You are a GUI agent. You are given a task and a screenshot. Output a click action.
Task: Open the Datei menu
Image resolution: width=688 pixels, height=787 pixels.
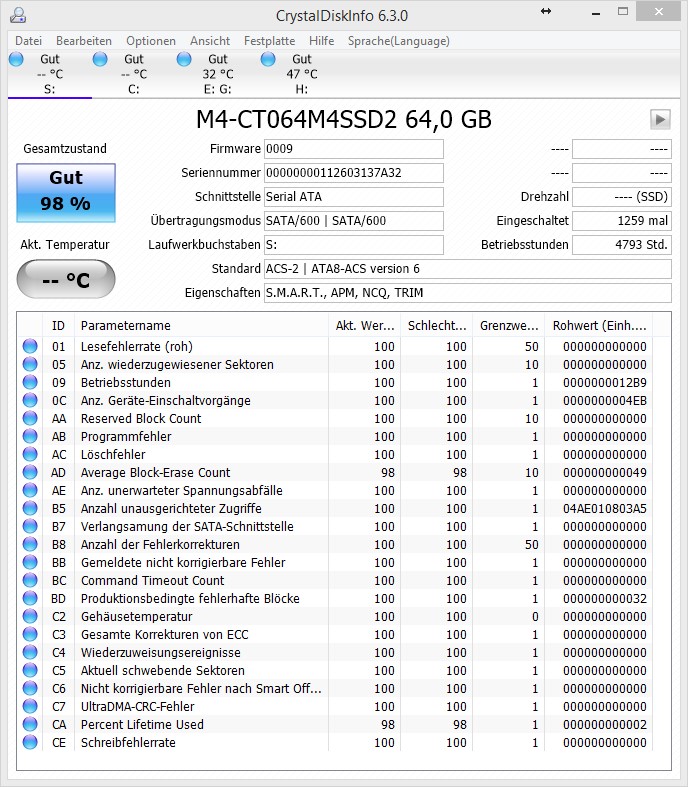pyautogui.click(x=28, y=41)
